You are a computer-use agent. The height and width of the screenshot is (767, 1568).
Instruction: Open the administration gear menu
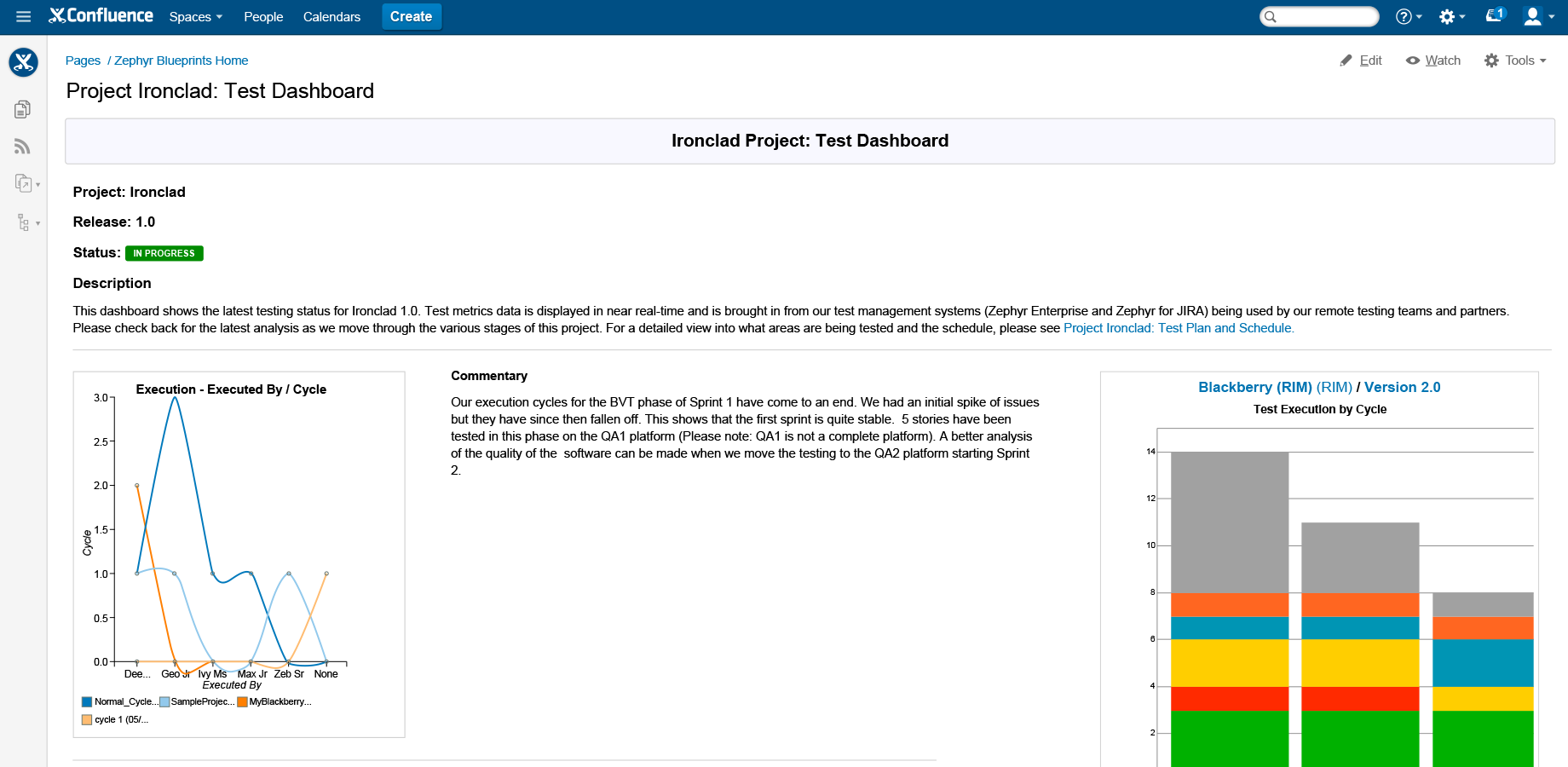coord(1452,16)
